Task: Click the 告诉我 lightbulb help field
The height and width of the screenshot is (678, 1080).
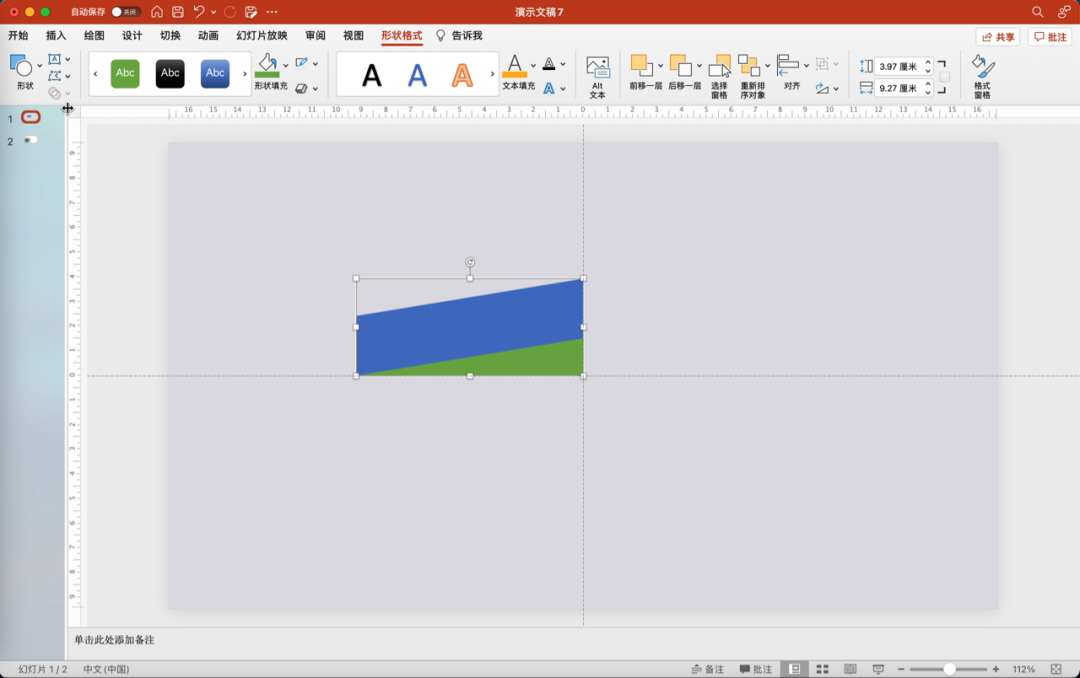Action: (x=459, y=35)
